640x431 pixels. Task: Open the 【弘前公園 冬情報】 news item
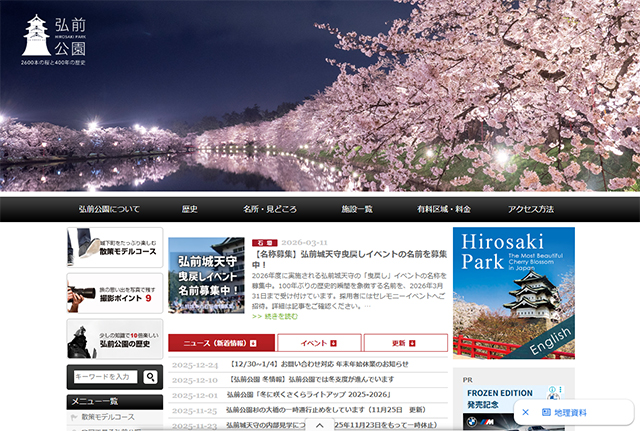(312, 380)
